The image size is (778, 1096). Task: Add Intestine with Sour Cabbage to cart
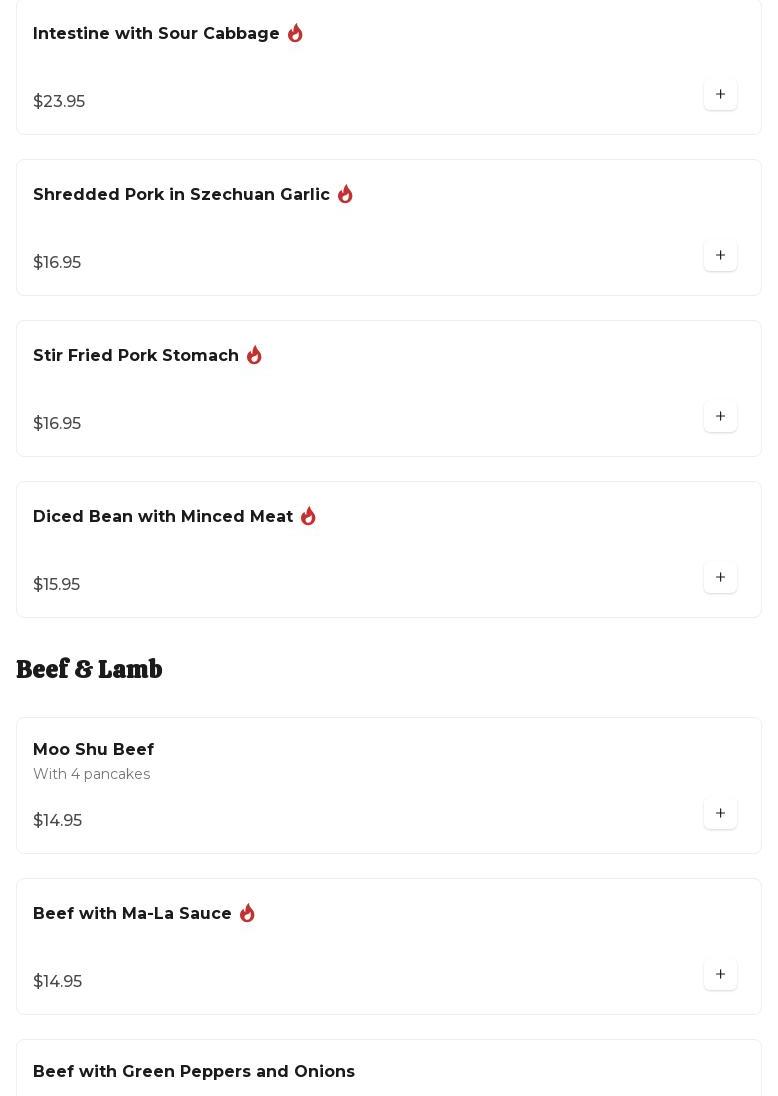pos(720,94)
